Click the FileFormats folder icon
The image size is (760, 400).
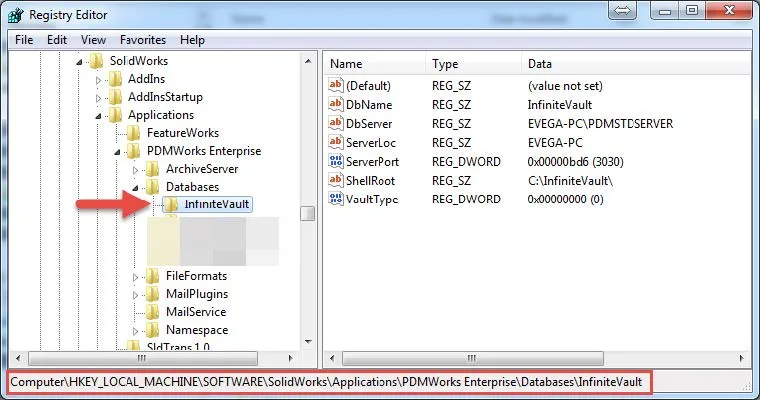[x=153, y=276]
